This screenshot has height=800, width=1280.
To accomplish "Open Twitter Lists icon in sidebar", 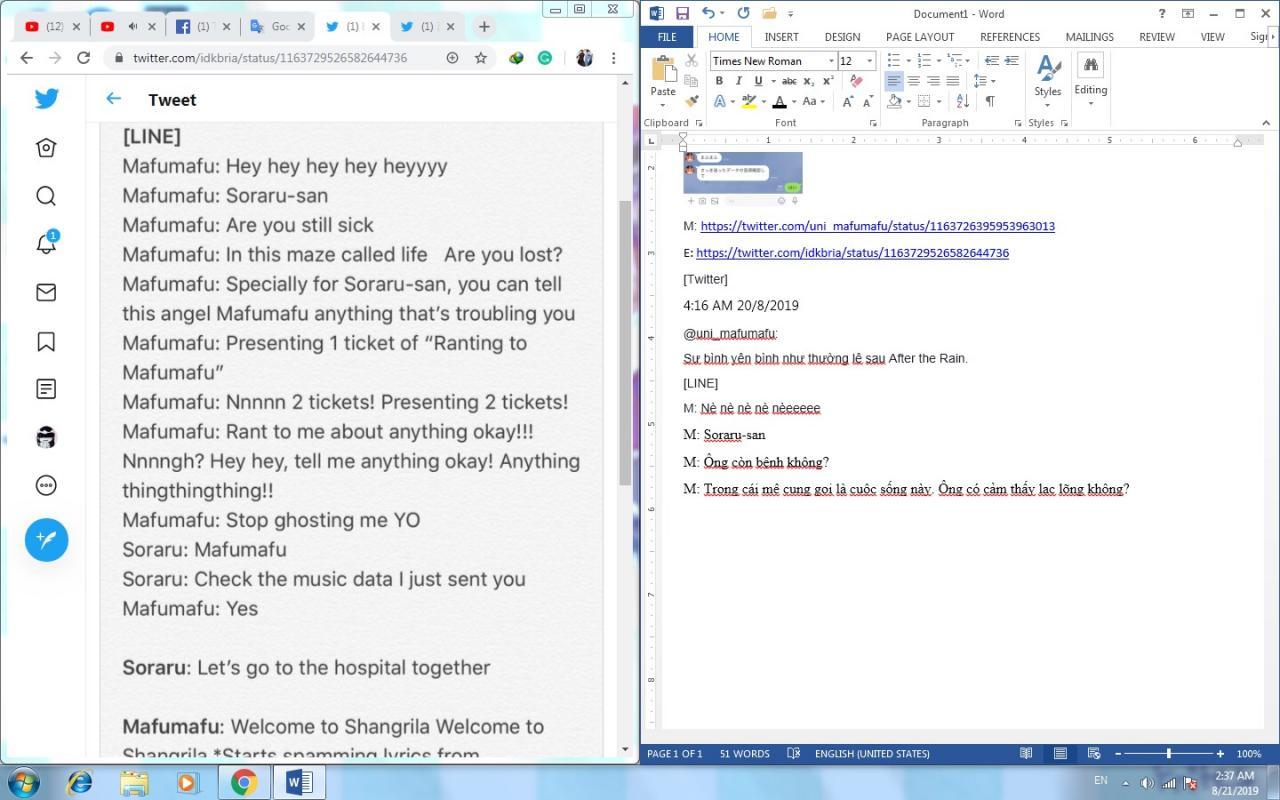I will click(46, 389).
